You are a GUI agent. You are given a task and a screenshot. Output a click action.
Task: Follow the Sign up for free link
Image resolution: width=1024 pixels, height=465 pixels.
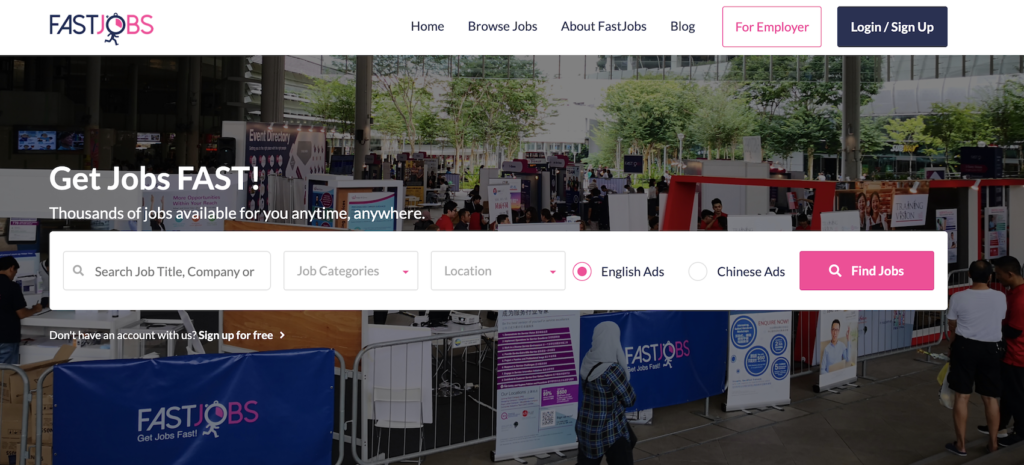point(236,335)
